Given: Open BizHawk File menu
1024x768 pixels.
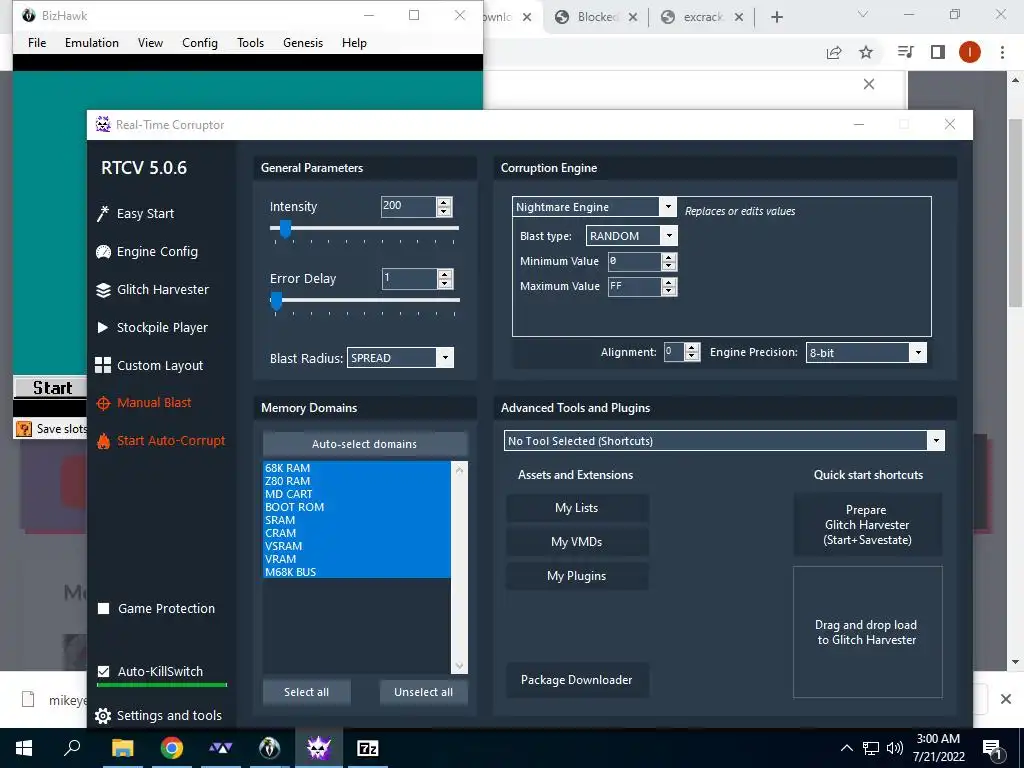Looking at the screenshot, I should point(37,43).
